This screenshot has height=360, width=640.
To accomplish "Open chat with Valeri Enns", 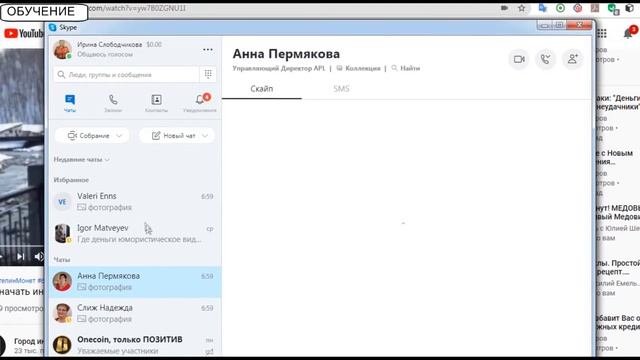I will (x=135, y=202).
